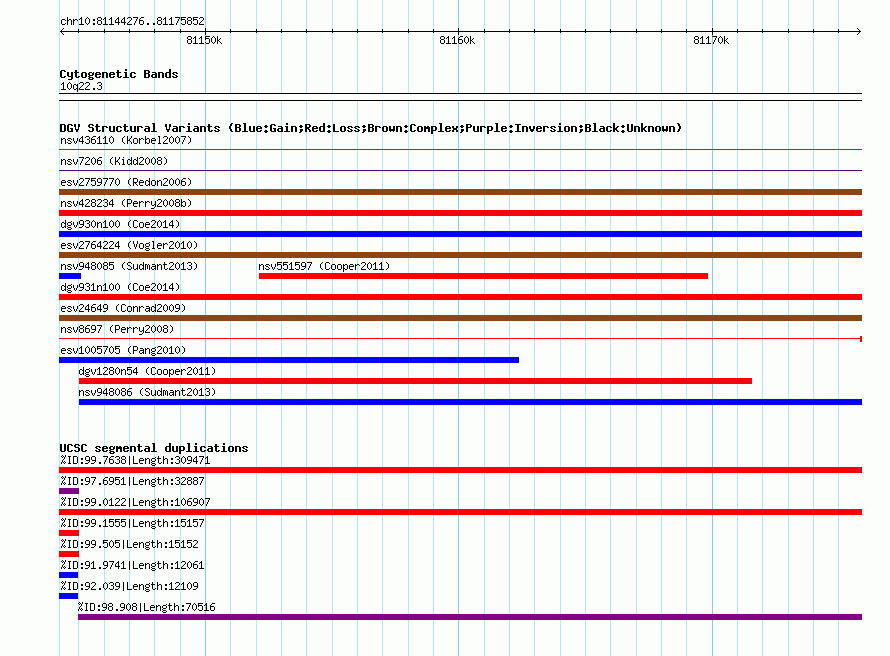Click the blue bar under dgv930n100
The width and height of the screenshot is (890, 656).
click(x=460, y=234)
